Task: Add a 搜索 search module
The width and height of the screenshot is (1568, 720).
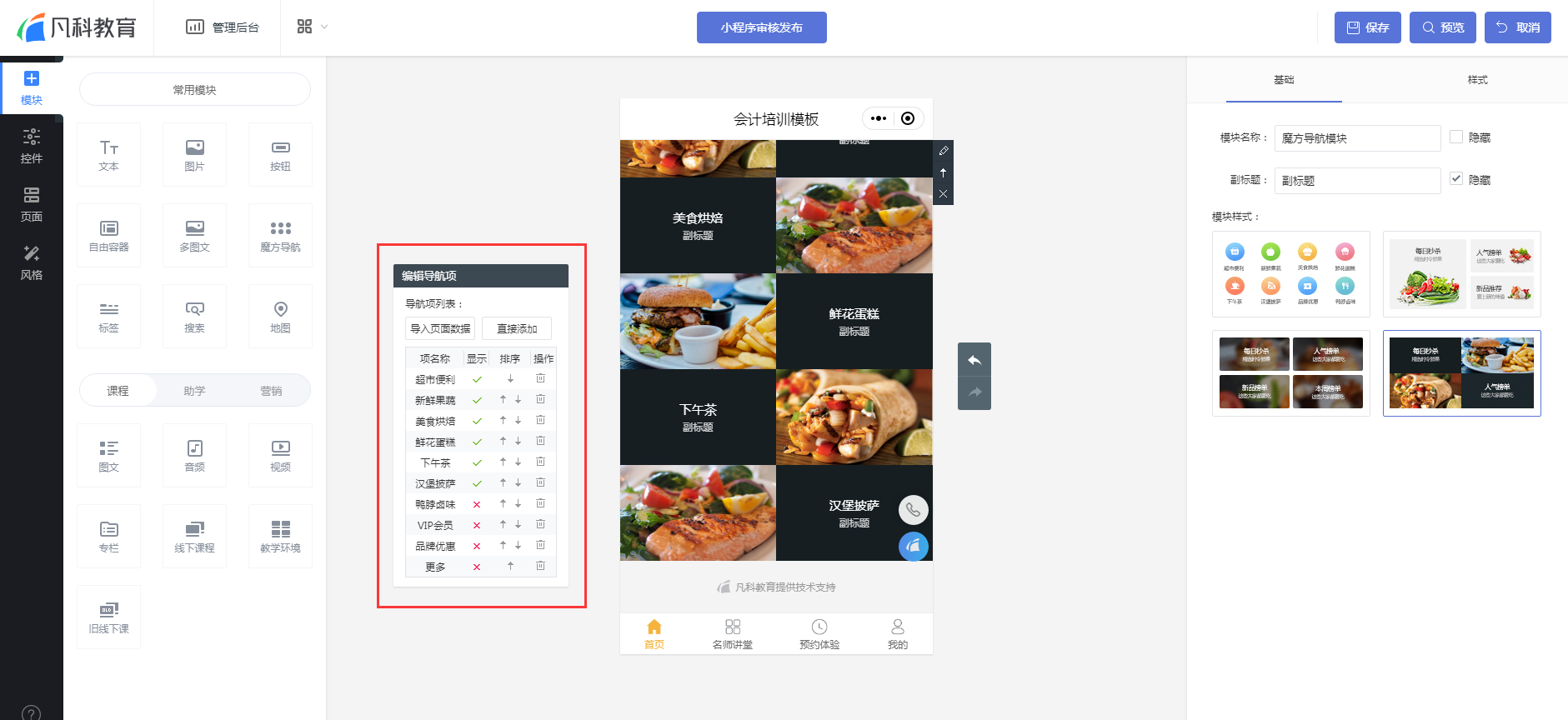Action: coord(194,316)
